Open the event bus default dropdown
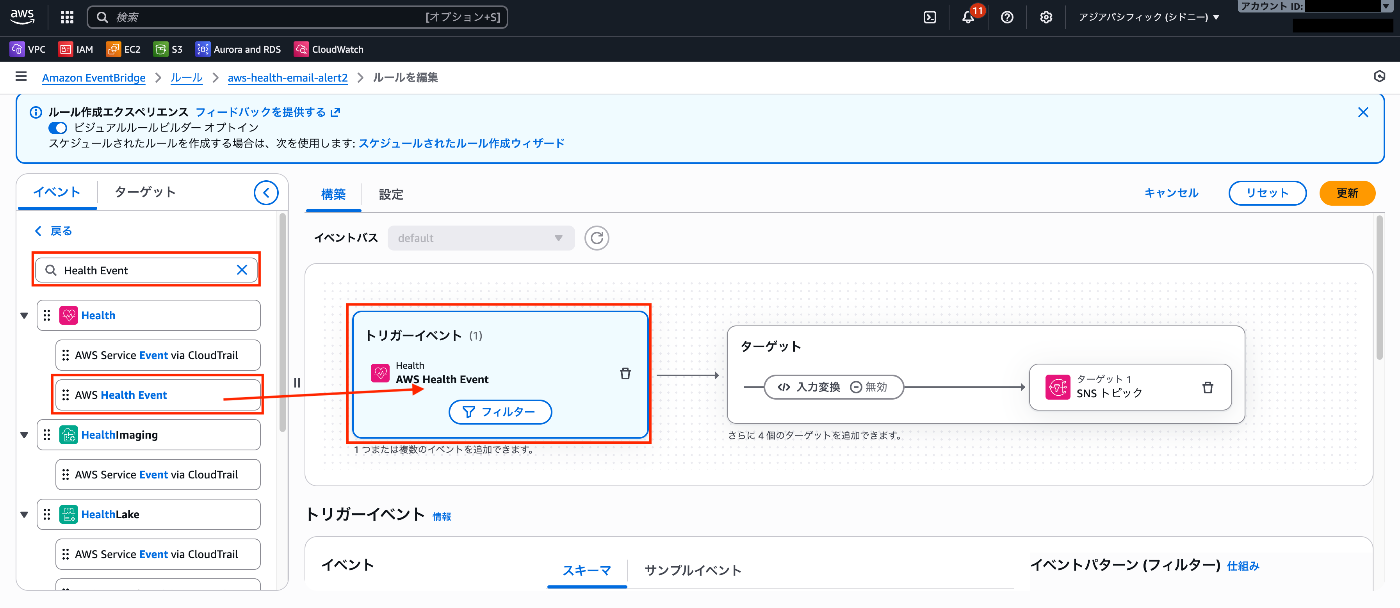This screenshot has height=608, width=1400. click(481, 238)
